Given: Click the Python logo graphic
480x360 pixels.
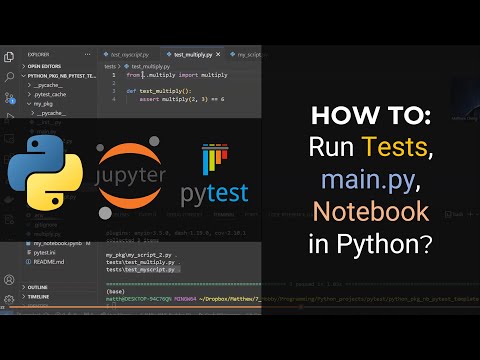Looking at the screenshot, I should click(45, 173).
